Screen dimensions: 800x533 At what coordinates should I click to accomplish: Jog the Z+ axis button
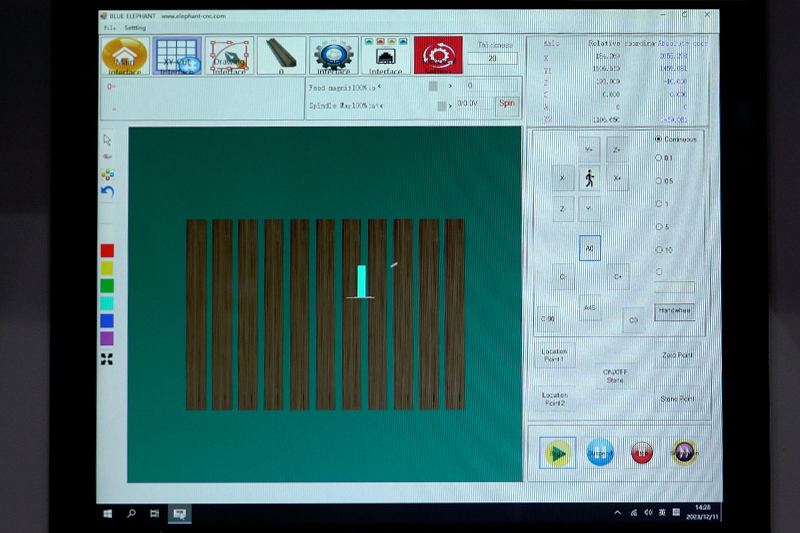tap(617, 149)
